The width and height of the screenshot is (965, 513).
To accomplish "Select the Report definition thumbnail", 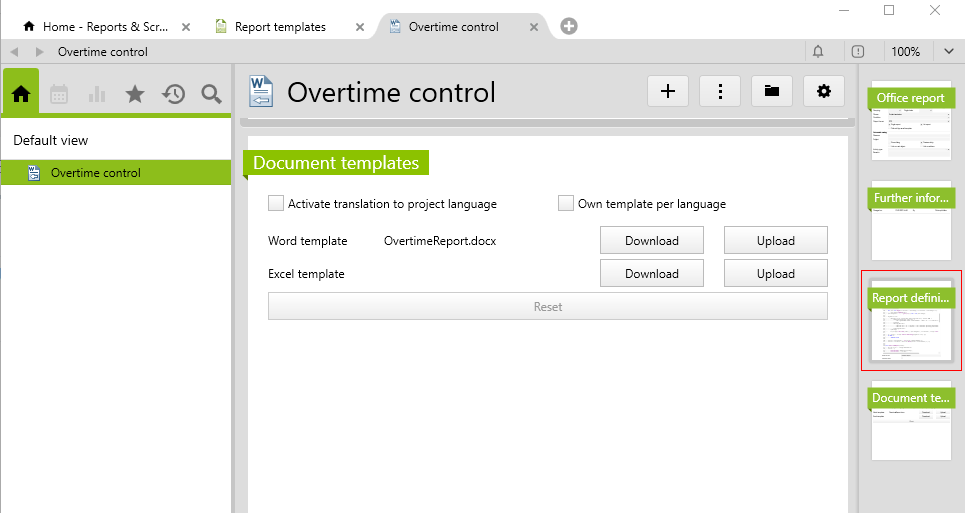I will point(910,321).
